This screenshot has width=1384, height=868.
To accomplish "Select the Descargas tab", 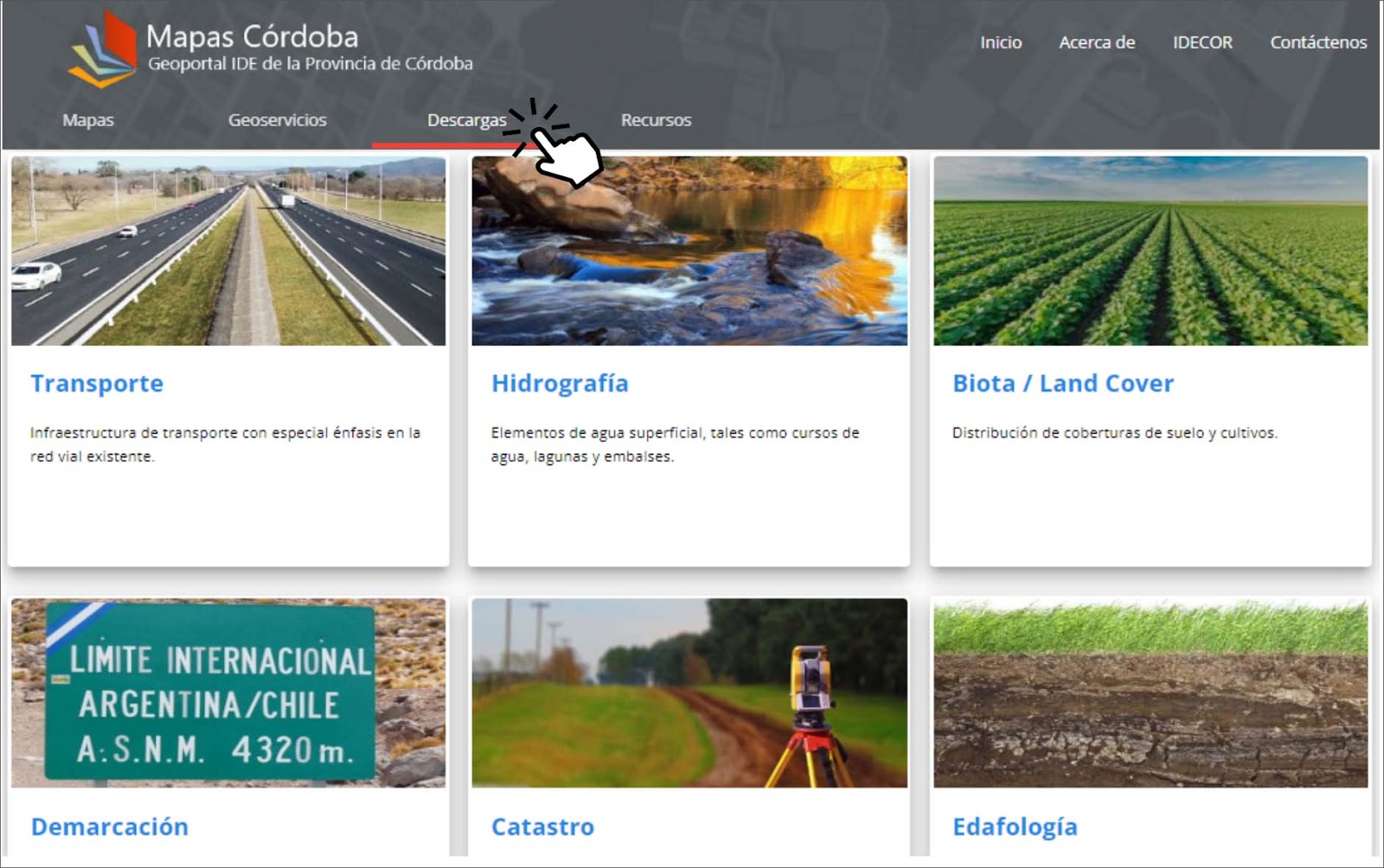I will point(466,120).
